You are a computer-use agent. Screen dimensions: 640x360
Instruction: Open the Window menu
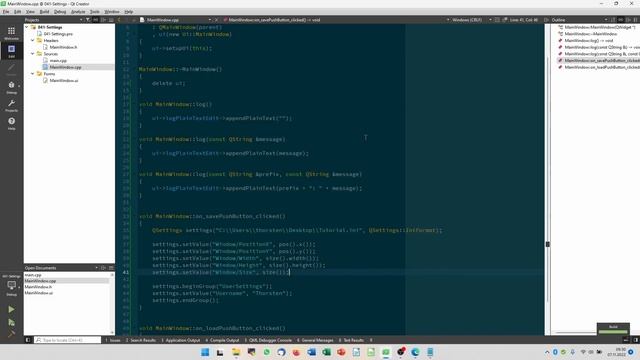click(112, 12)
